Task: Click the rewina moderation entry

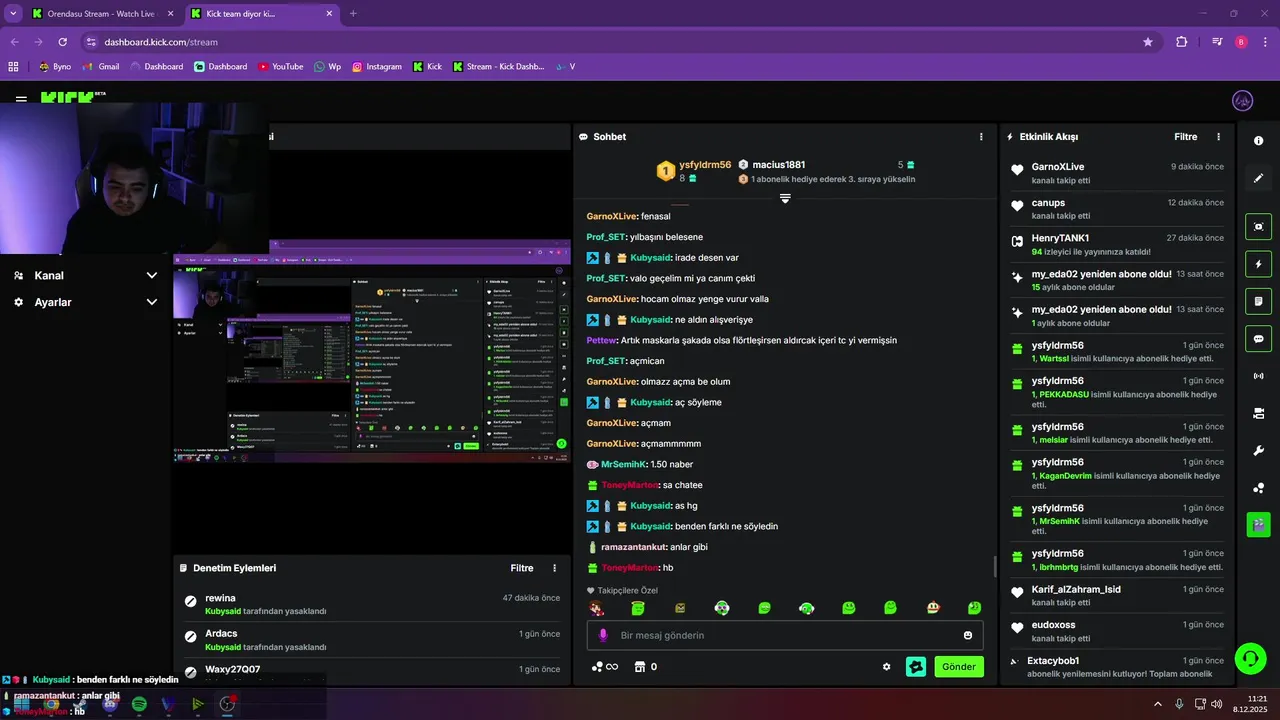Action: pos(372,604)
